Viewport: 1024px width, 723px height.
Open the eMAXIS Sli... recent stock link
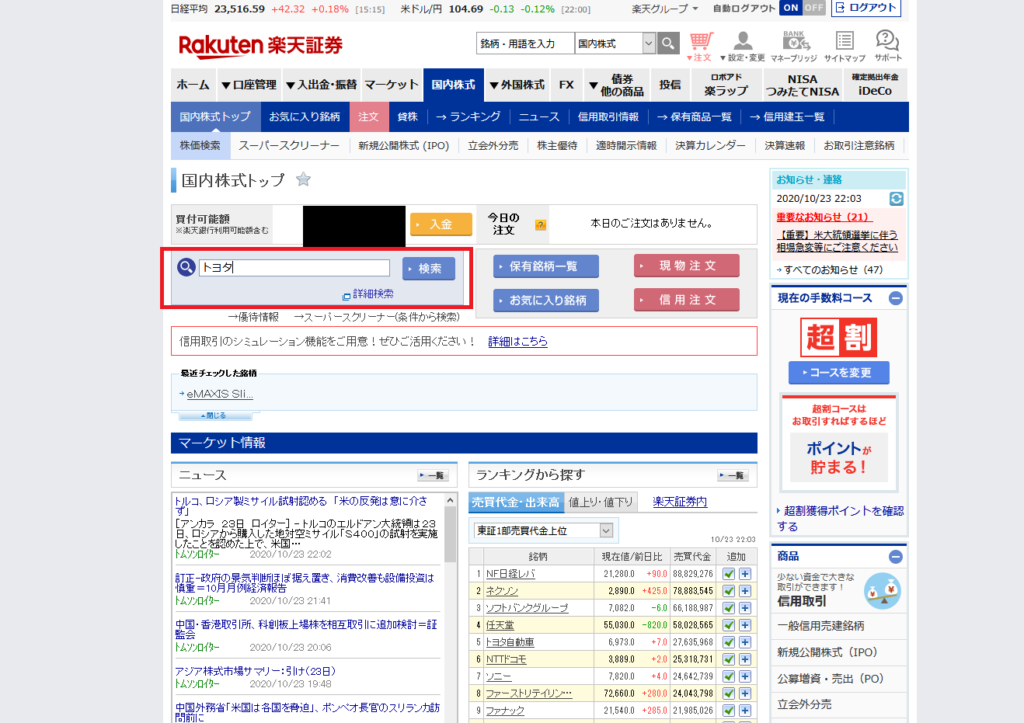click(219, 394)
